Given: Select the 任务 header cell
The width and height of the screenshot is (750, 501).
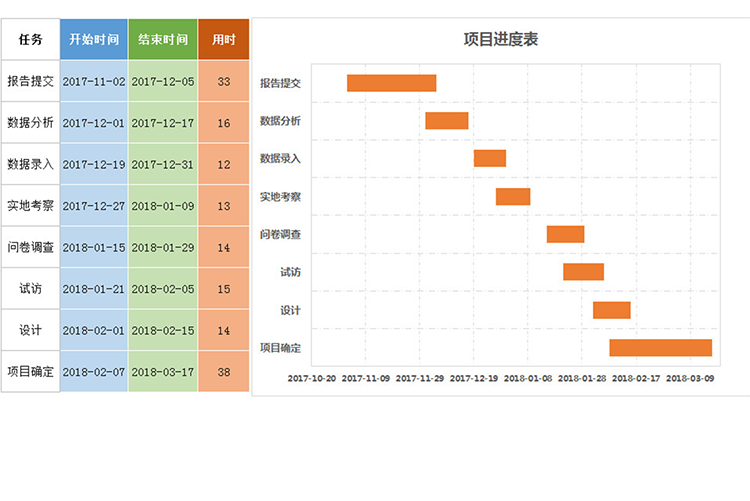Looking at the screenshot, I should [x=30, y=40].
